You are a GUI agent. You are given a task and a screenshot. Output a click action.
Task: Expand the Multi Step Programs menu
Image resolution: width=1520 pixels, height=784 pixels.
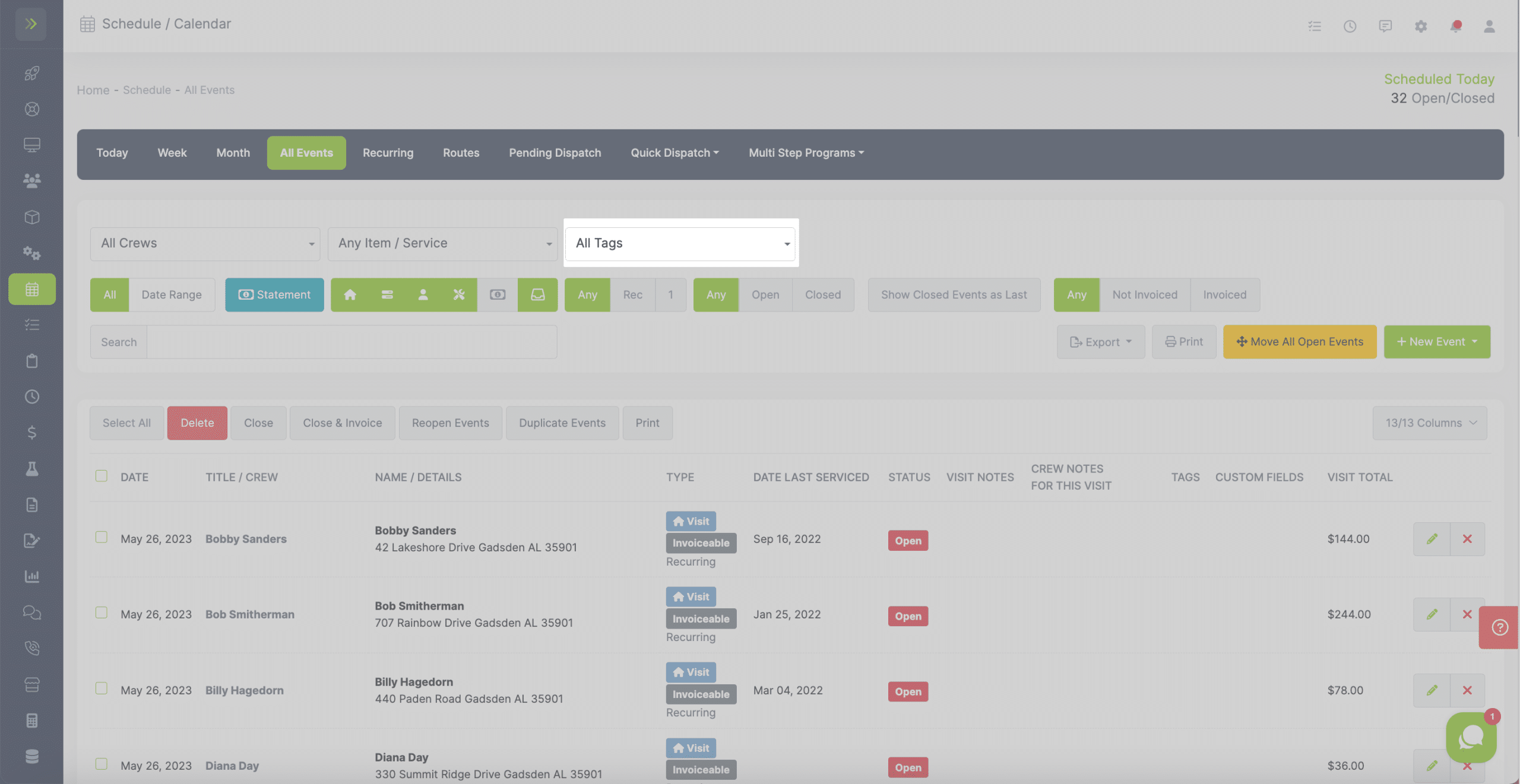coord(806,153)
